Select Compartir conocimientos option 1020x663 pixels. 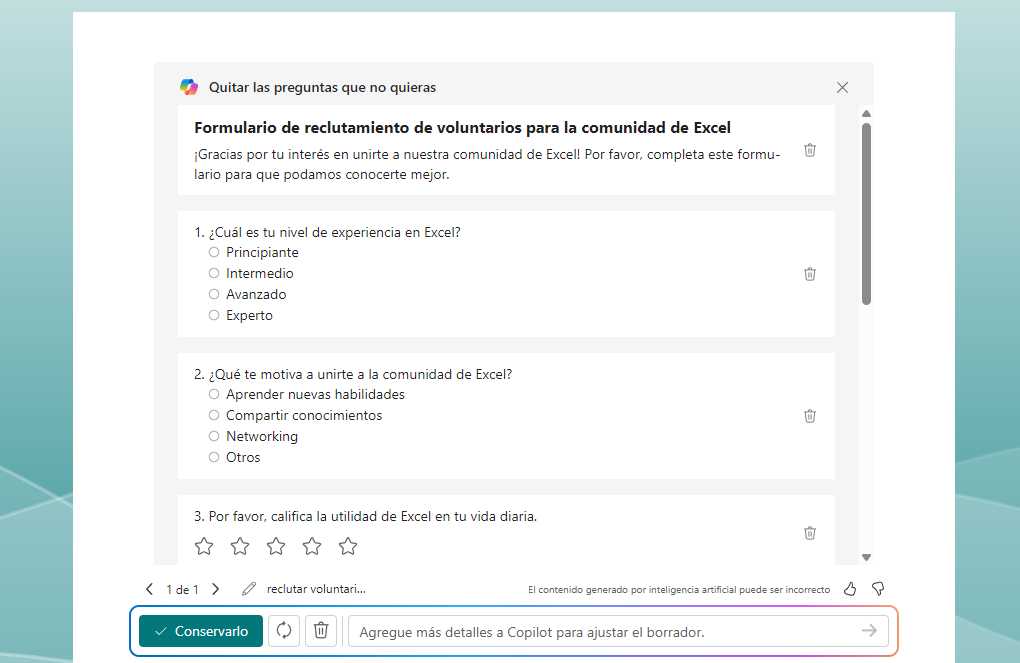[213, 414]
